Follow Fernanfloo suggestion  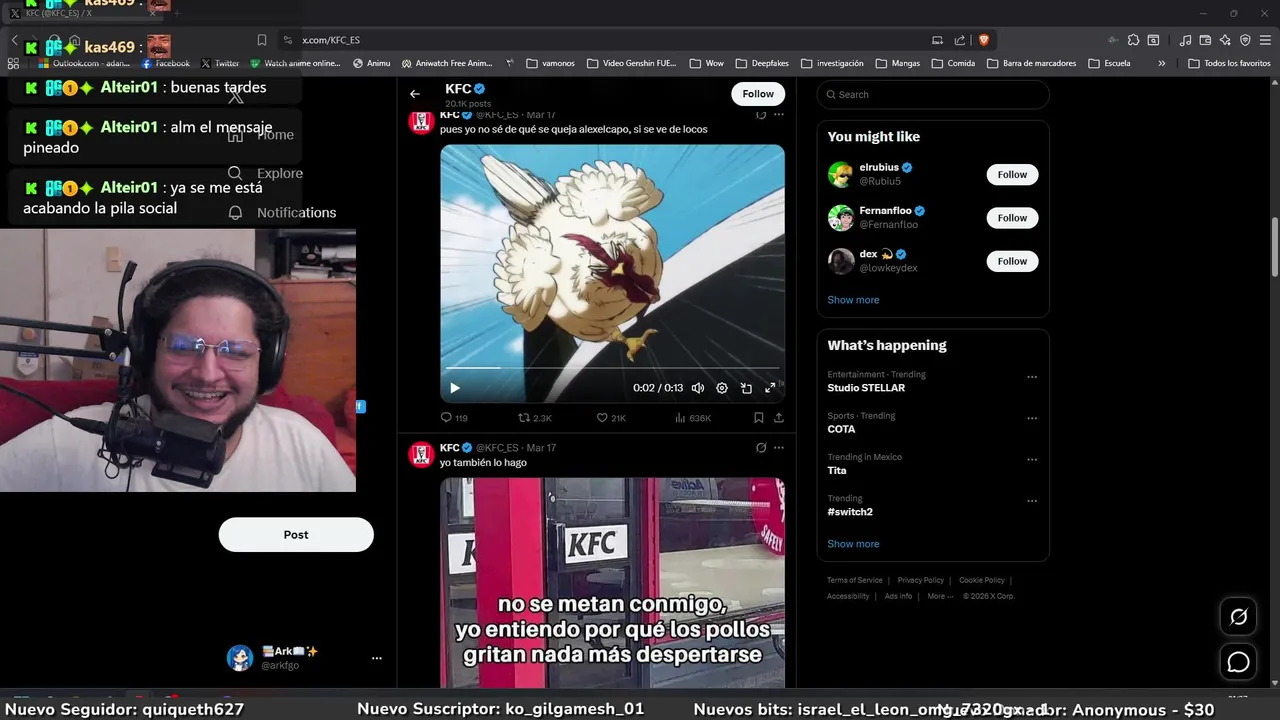point(1012,218)
